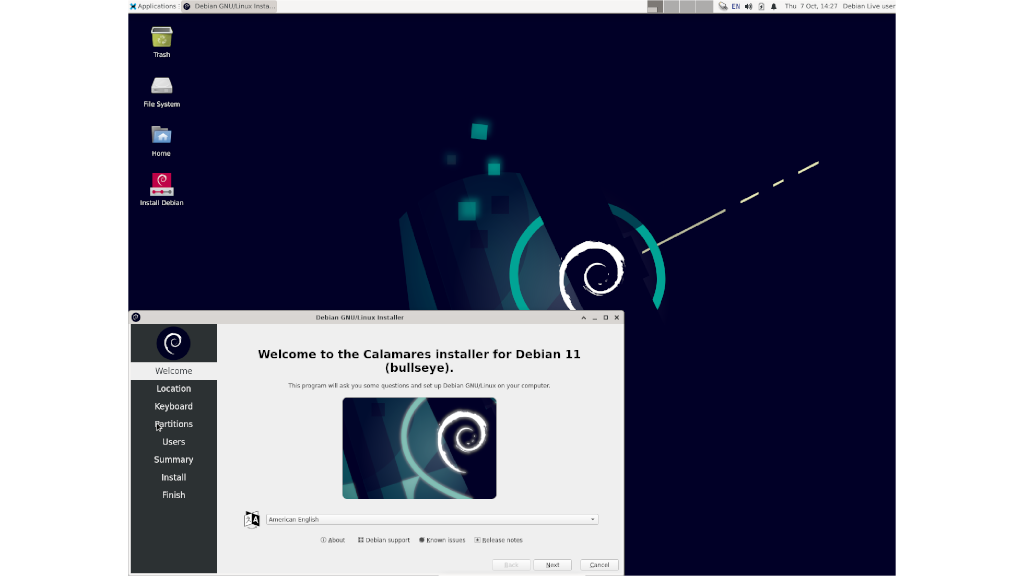Select the Welcome step in sidebar
This screenshot has width=1024, height=576.
(x=174, y=371)
